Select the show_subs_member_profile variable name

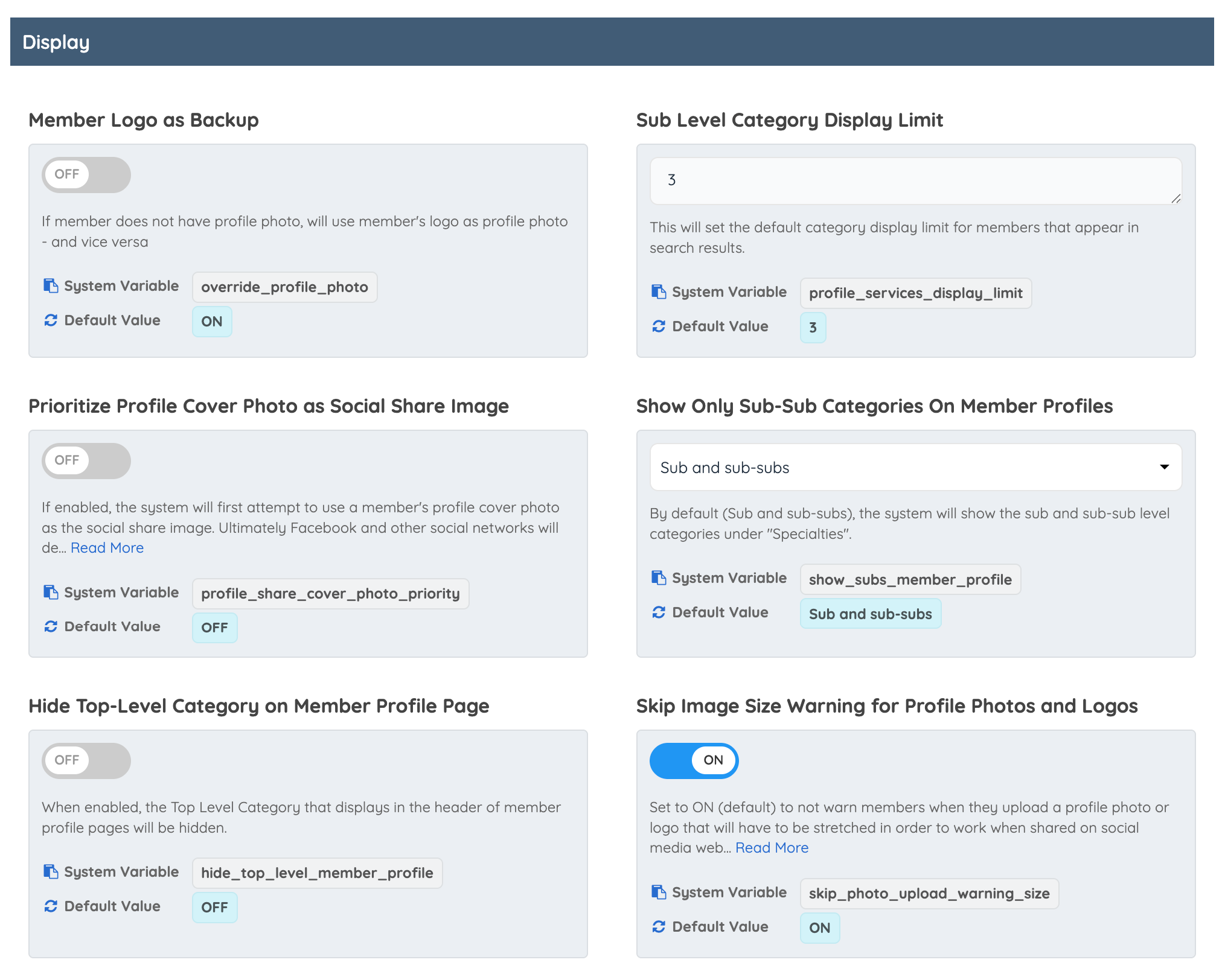pos(910,579)
